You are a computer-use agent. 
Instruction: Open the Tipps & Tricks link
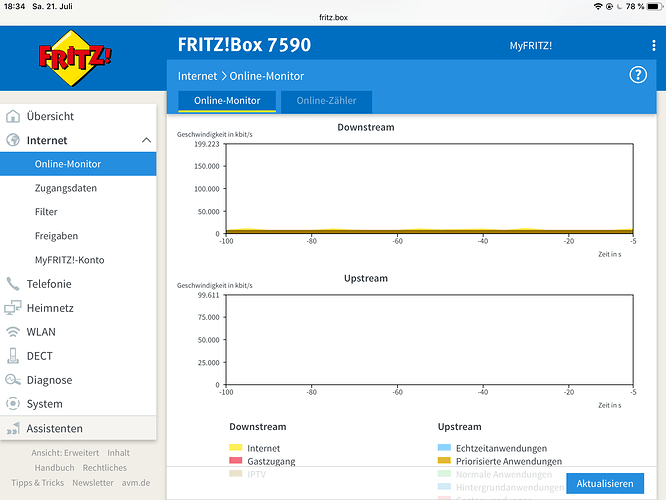click(37, 483)
